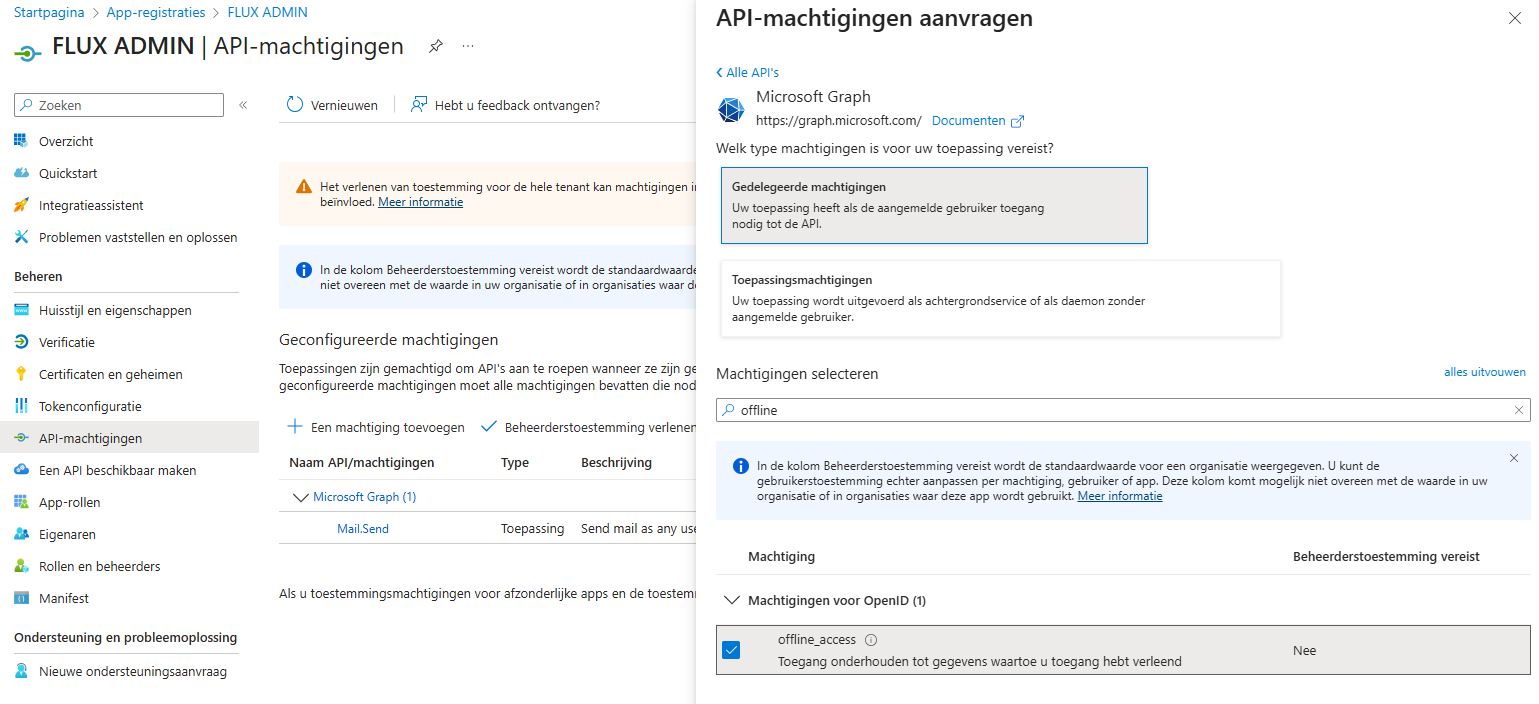
Task: Click the Zoeken sidebar search box
Action: point(119,105)
